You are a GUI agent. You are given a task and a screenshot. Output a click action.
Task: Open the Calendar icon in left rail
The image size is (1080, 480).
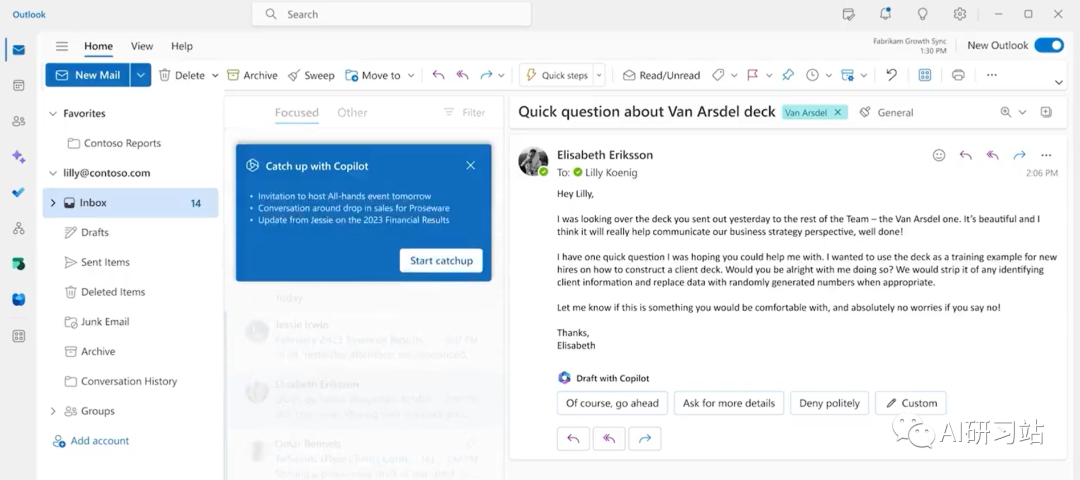(x=19, y=85)
